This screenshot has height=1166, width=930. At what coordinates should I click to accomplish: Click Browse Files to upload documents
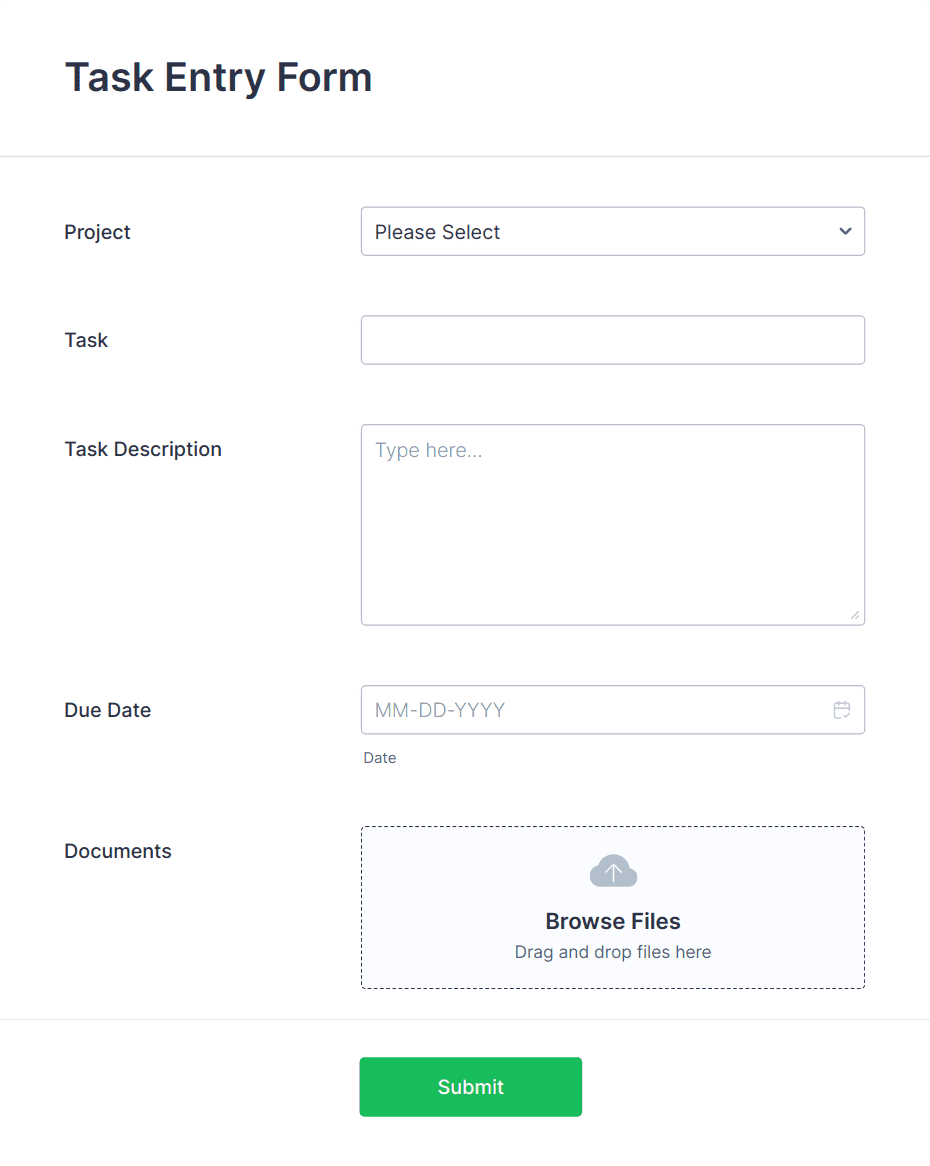pos(612,921)
